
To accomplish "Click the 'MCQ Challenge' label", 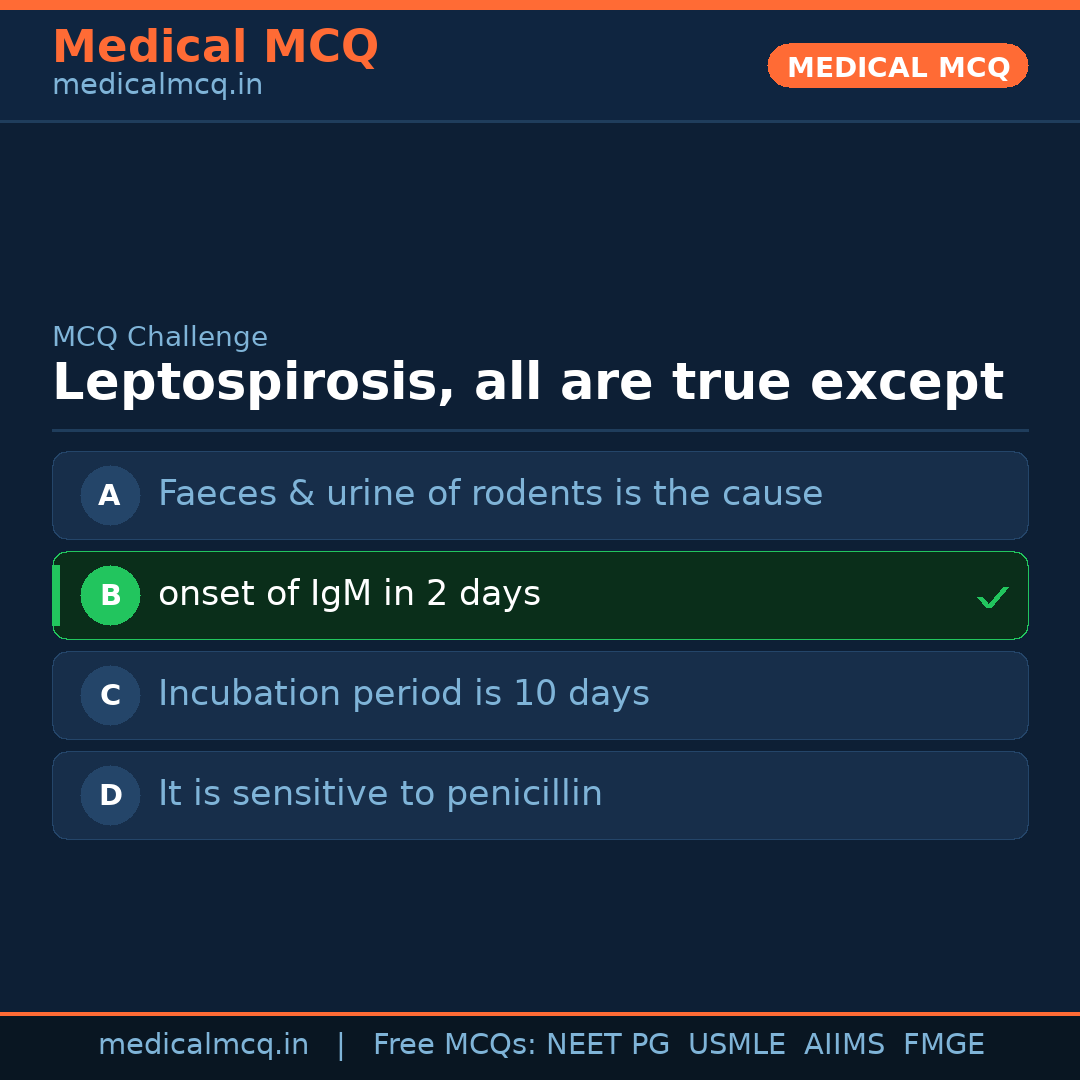I will pos(160,338).
